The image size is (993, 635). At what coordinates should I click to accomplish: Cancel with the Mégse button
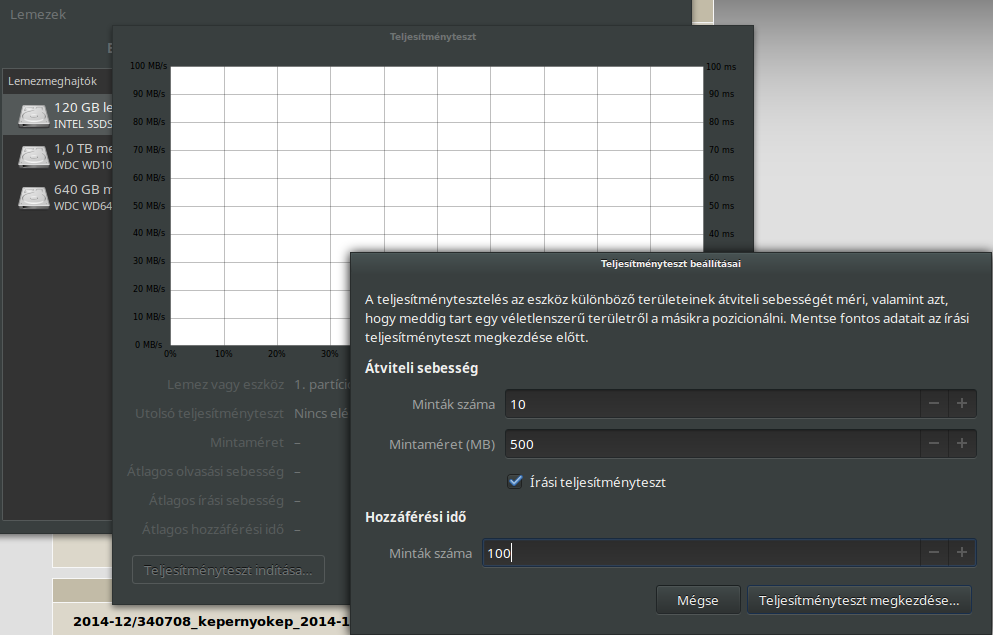click(x=698, y=600)
